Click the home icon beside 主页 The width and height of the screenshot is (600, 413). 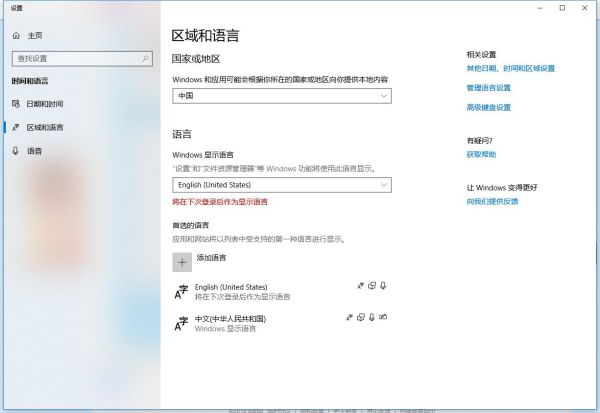point(16,36)
